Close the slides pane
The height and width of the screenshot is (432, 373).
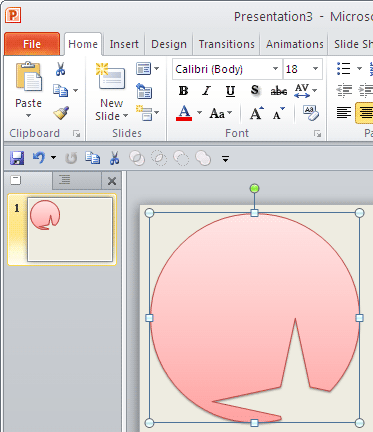click(112, 181)
